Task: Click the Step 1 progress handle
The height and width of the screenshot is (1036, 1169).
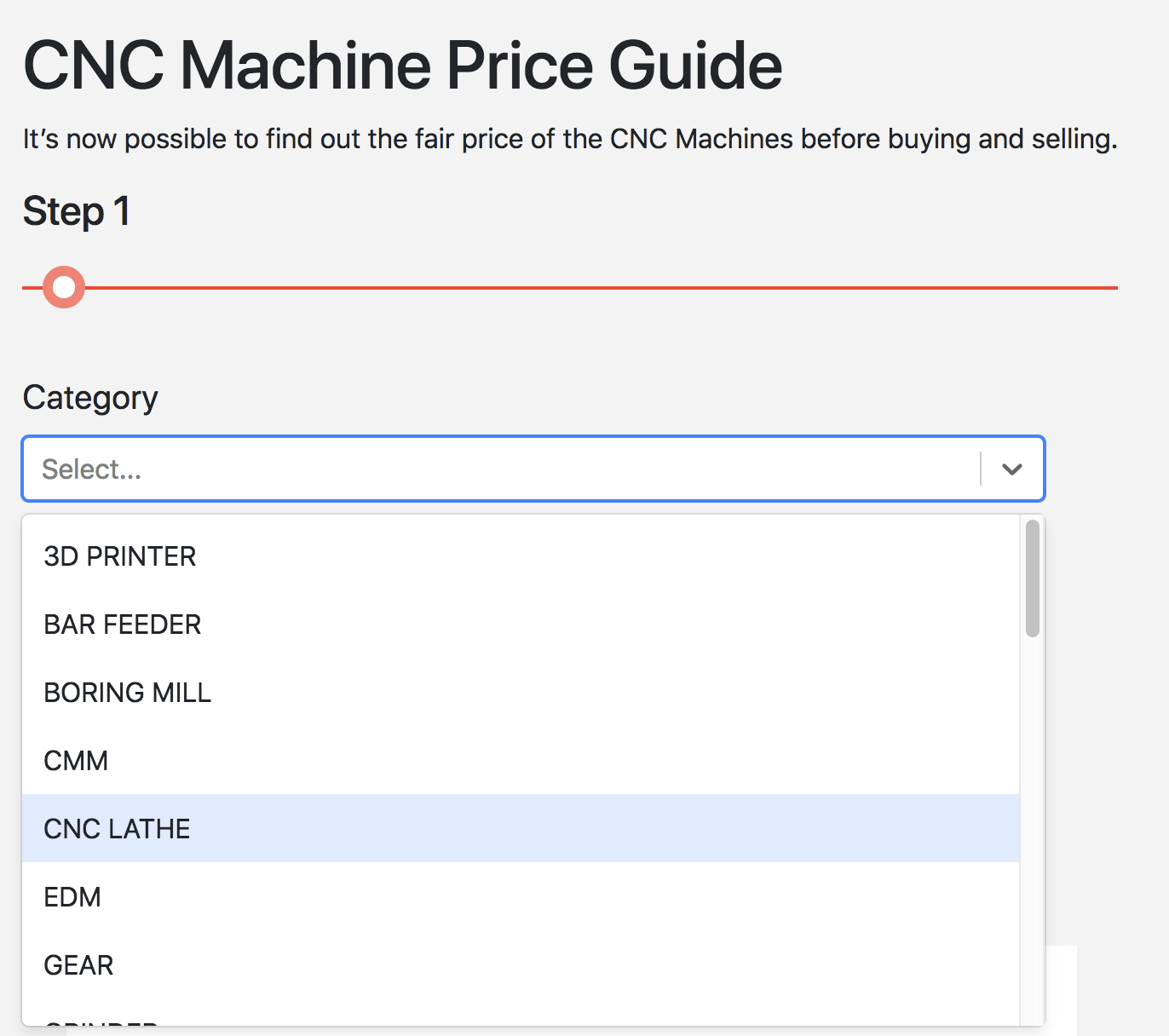Action: 63,287
